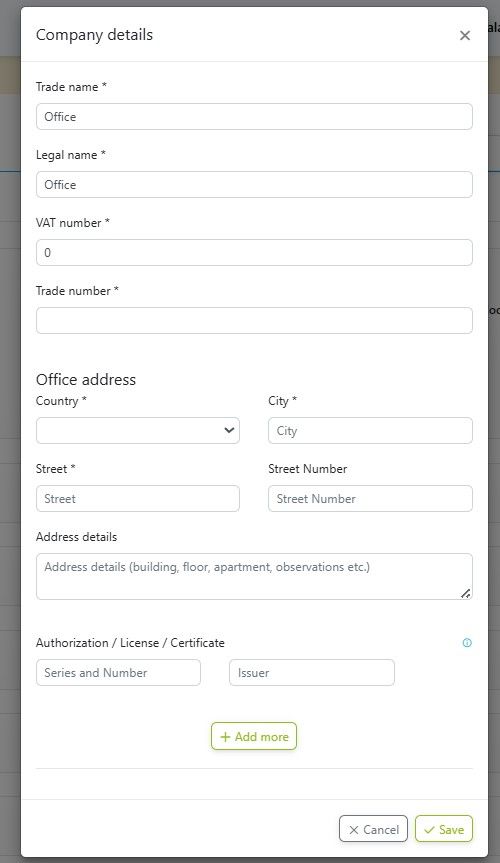The width and height of the screenshot is (500, 863).
Task: Click the Issuer input field
Action: pyautogui.click(x=312, y=673)
